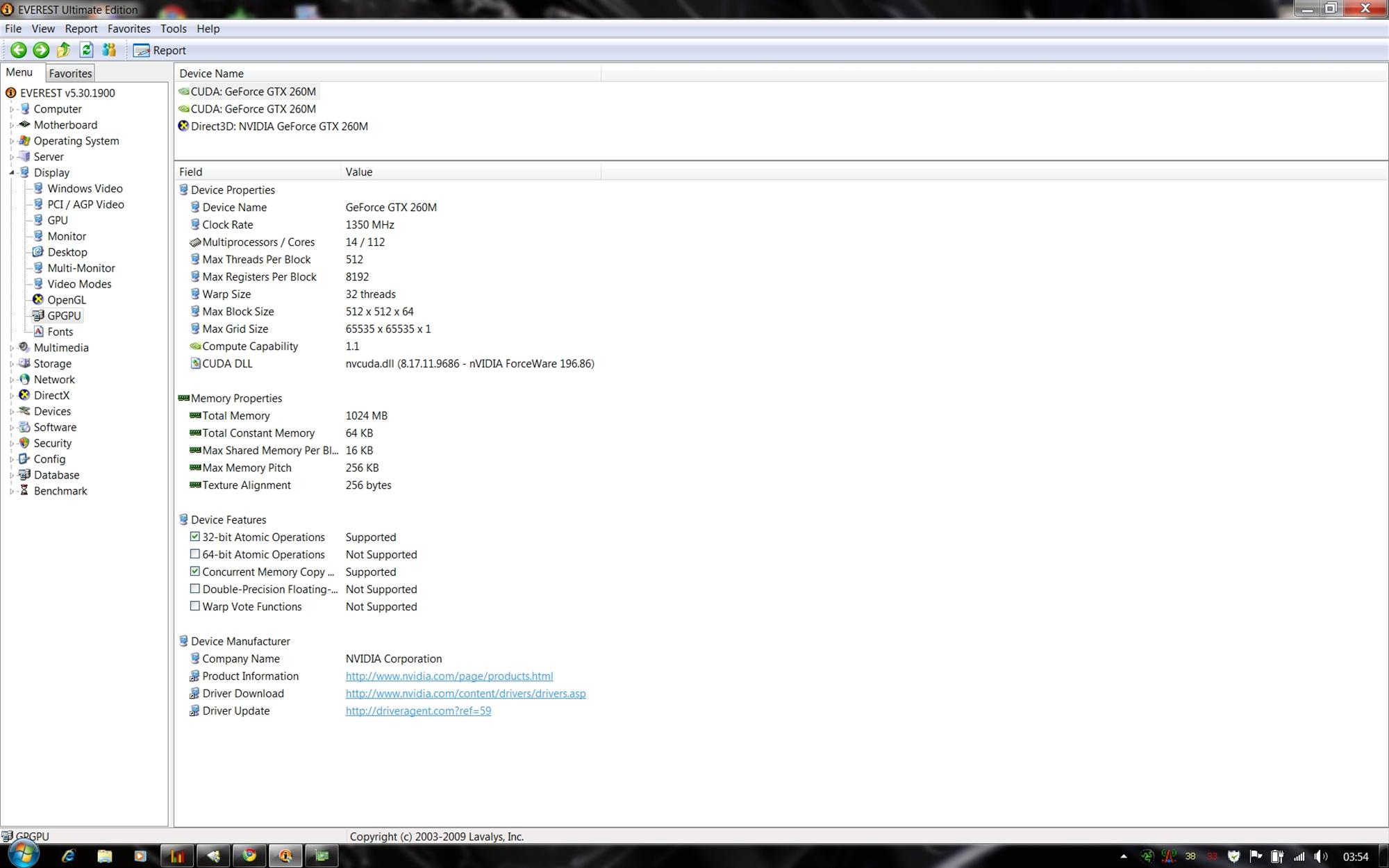Generate a Report from toolbar
This screenshot has width=1389, height=868.
[160, 50]
